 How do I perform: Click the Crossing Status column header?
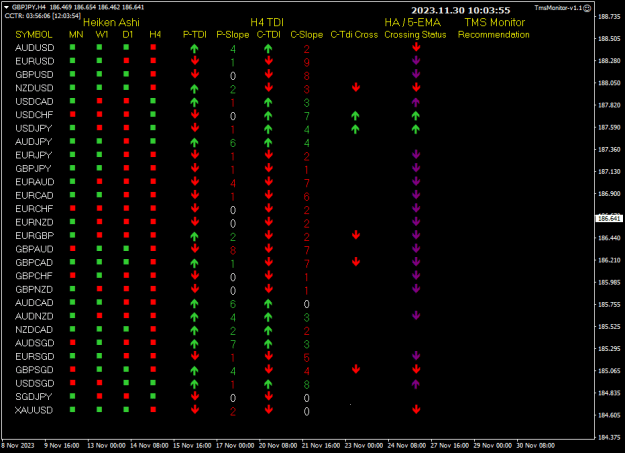pos(415,35)
